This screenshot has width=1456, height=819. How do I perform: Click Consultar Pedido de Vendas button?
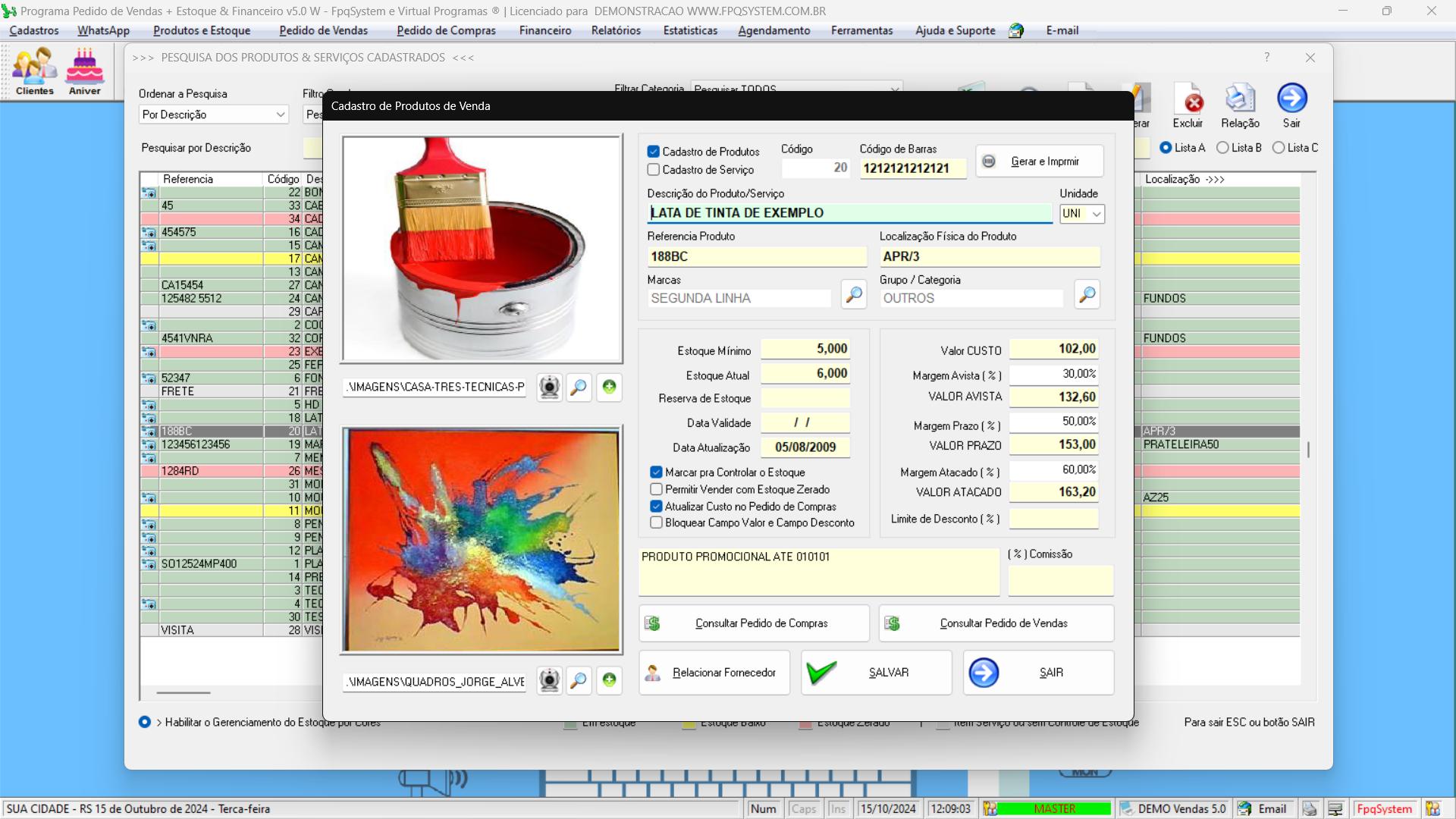click(x=996, y=623)
